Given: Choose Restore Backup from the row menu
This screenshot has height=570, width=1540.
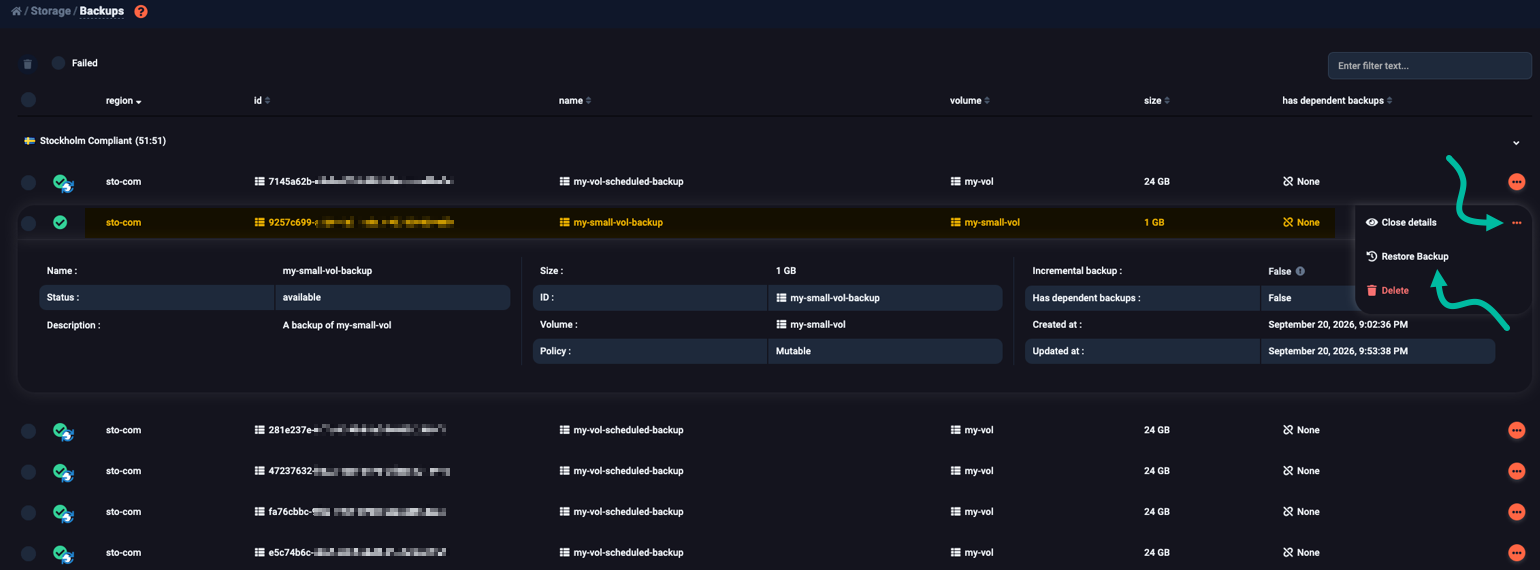Looking at the screenshot, I should (x=1407, y=256).
